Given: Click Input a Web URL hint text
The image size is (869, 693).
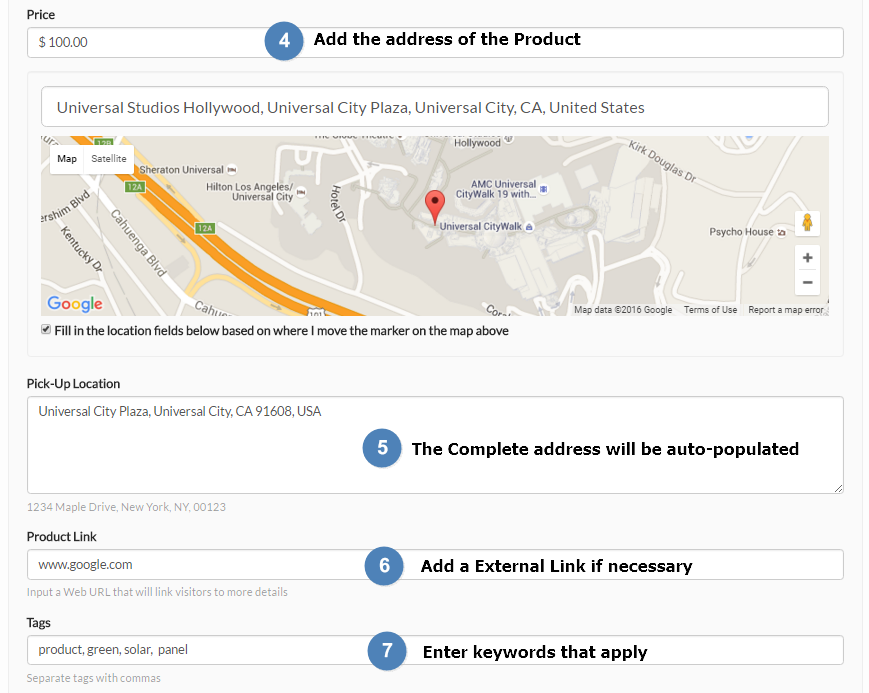Looking at the screenshot, I should pyautogui.click(x=157, y=592).
